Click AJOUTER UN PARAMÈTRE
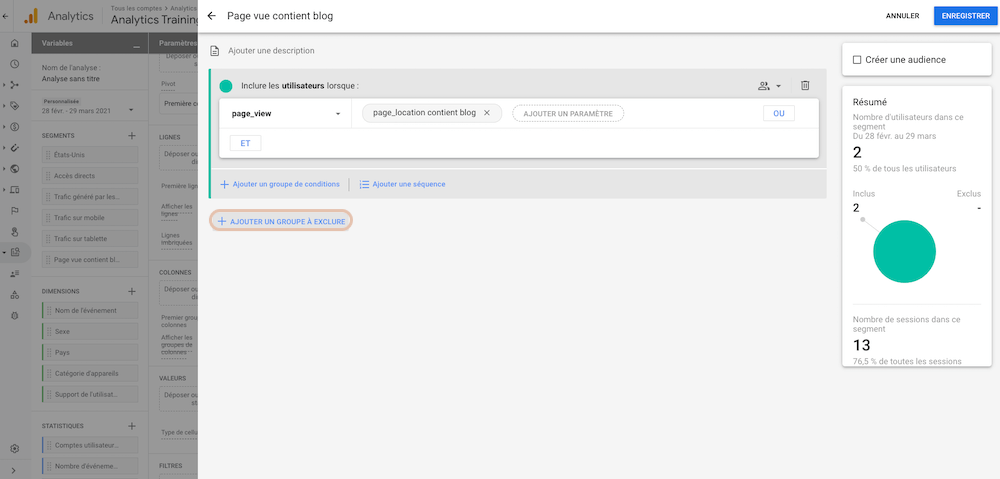The image size is (1000, 479). point(568,114)
